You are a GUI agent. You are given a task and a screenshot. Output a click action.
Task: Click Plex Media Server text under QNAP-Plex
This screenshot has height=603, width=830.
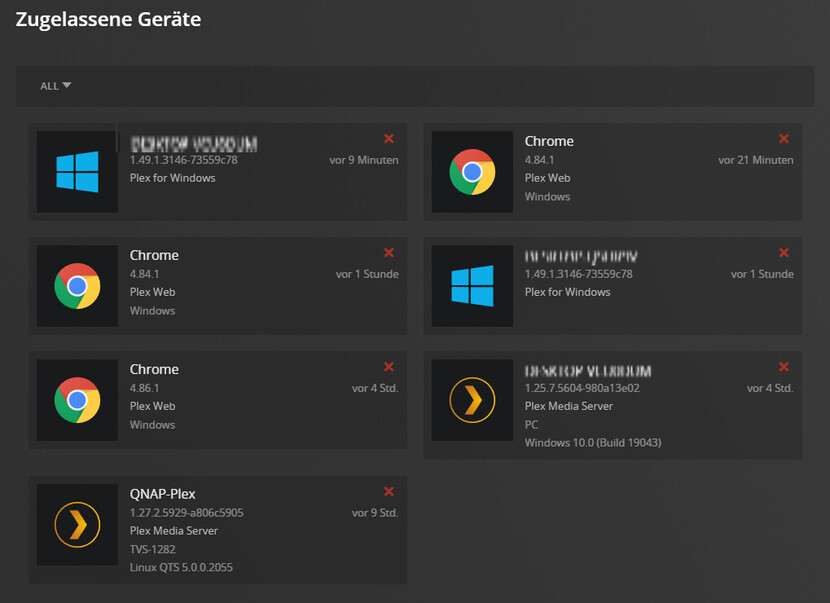coord(174,530)
